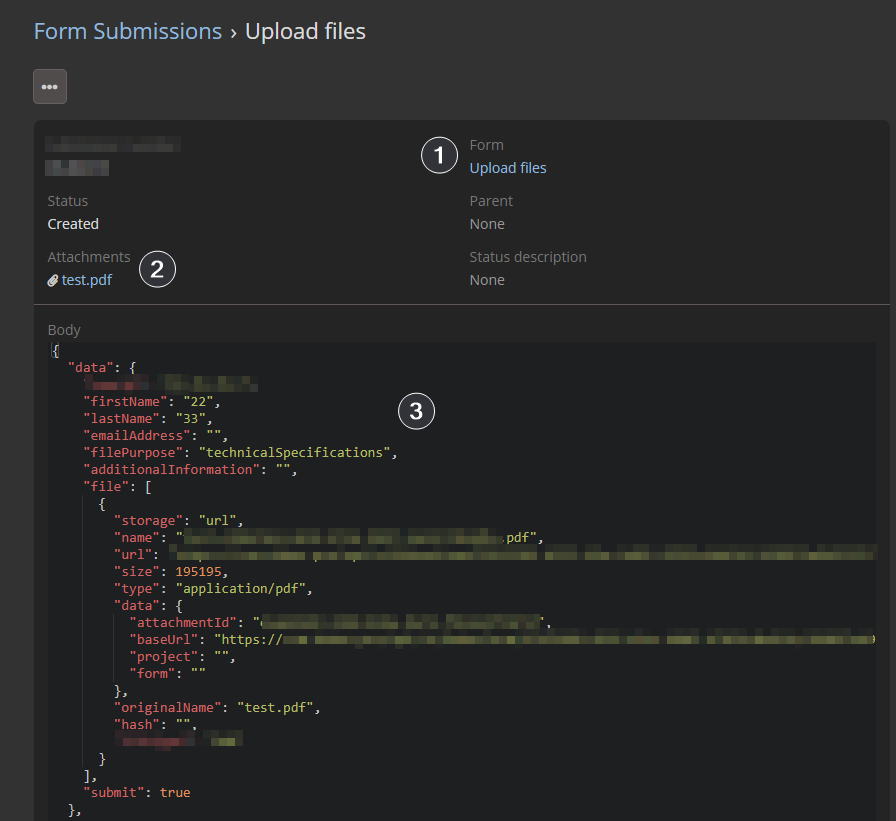The image size is (896, 821).
Task: Click the paperclip icon beside test.pdf
Action: [x=53, y=281]
